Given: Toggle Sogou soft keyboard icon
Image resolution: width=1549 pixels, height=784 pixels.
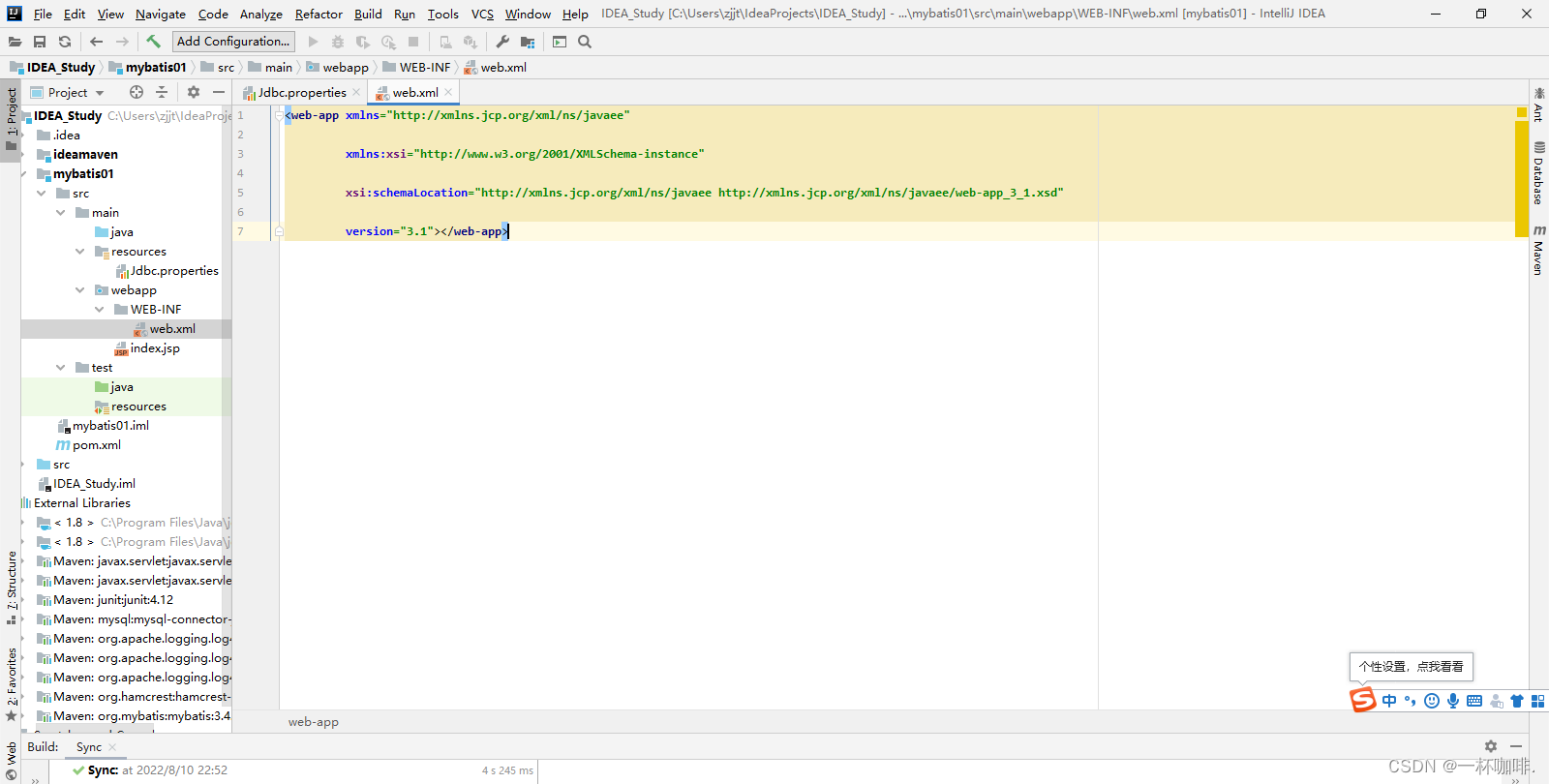Looking at the screenshot, I should [x=1474, y=701].
